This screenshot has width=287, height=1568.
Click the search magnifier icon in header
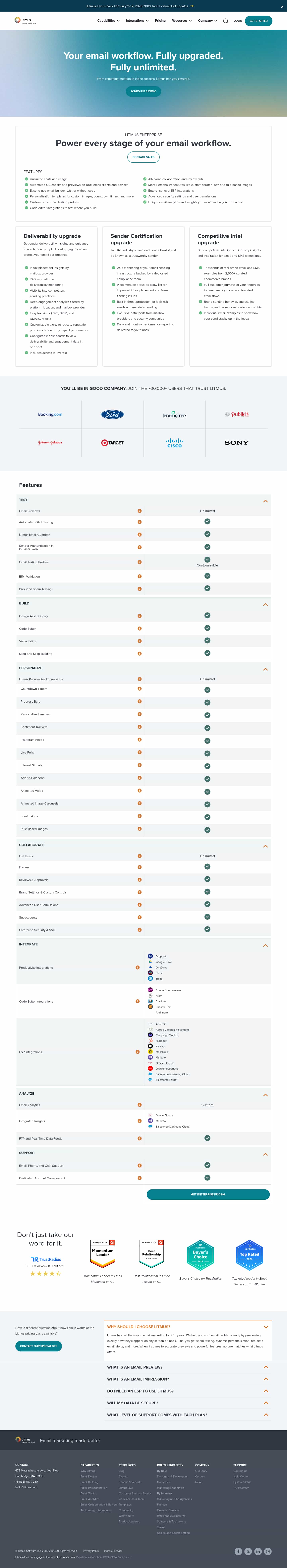tap(225, 21)
